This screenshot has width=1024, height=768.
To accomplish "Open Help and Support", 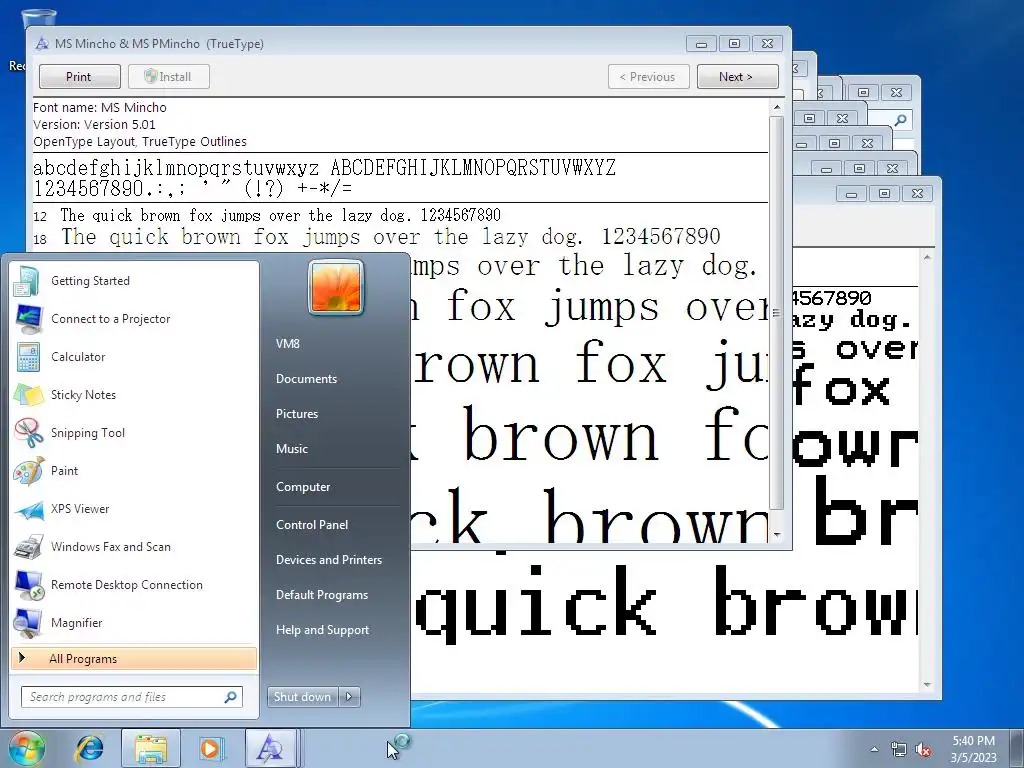I will 322,630.
